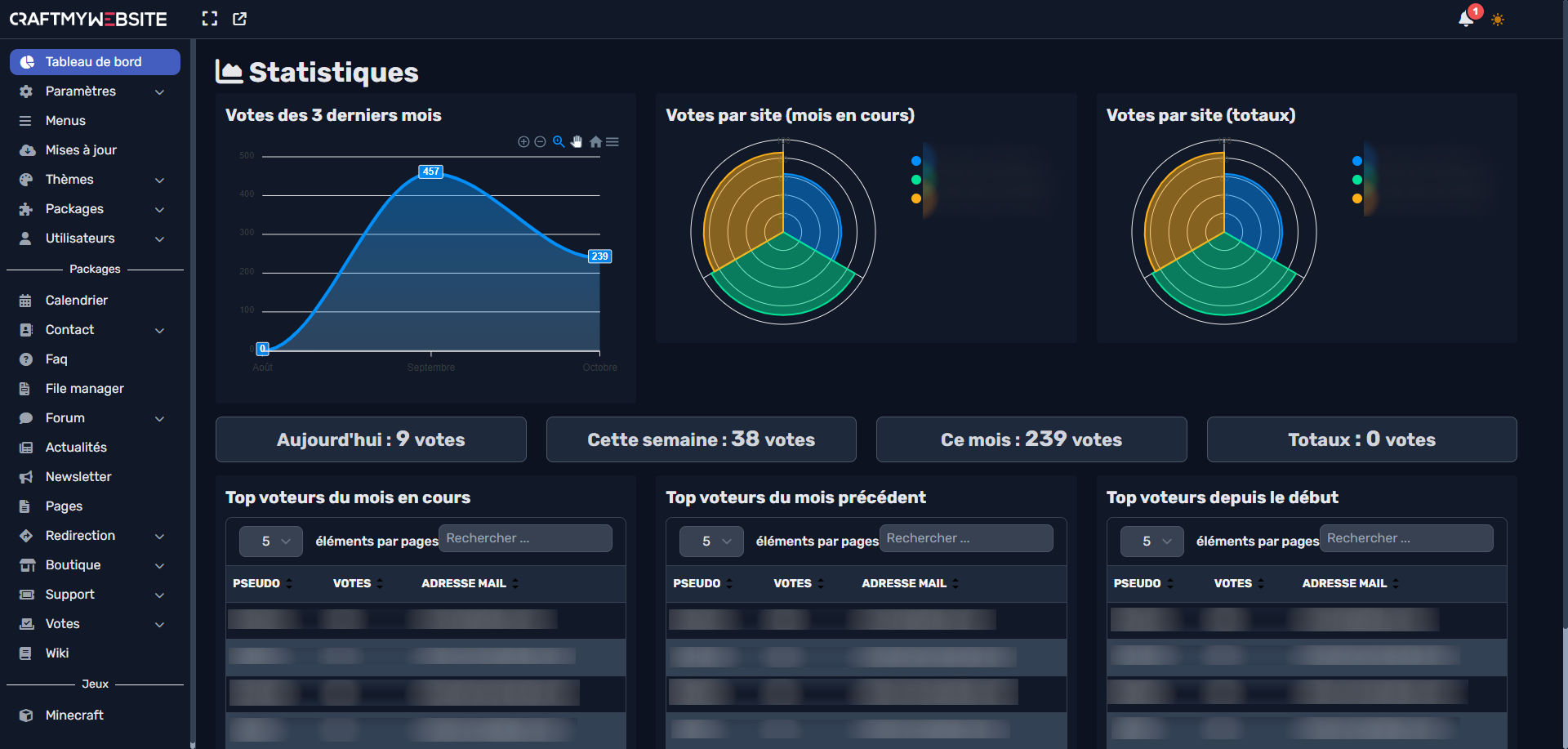
Task: Click the fullscreen toggle icon in header
Action: (x=210, y=19)
